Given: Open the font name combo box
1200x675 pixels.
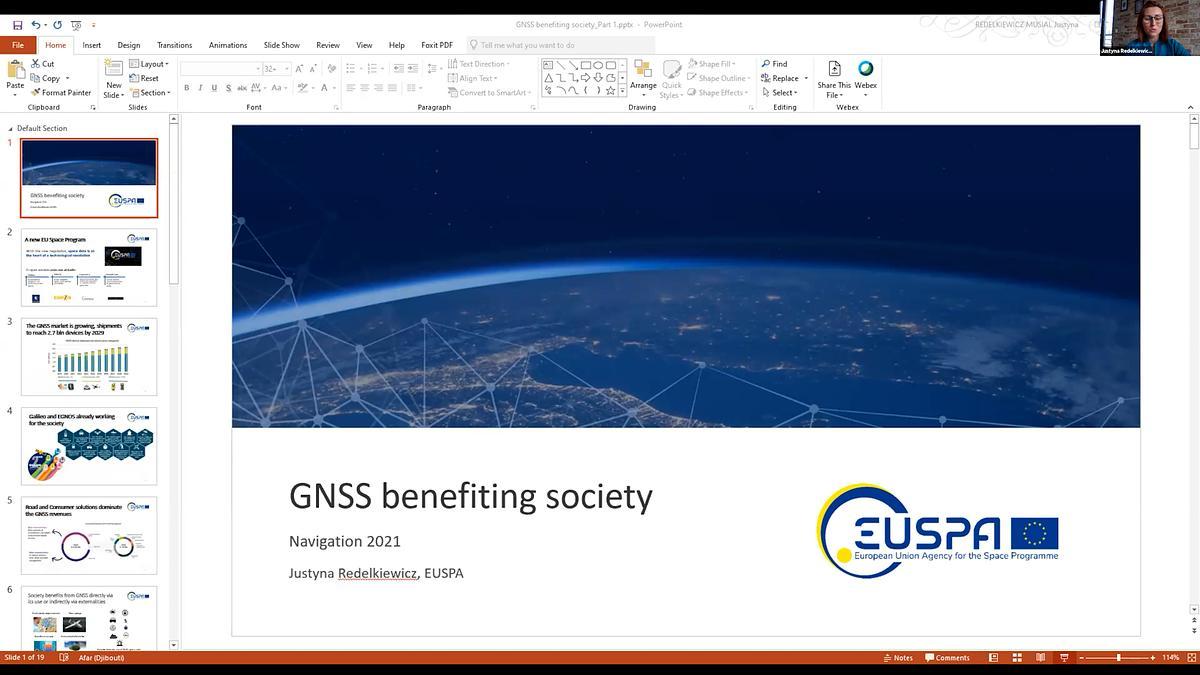Looking at the screenshot, I should click(220, 69).
